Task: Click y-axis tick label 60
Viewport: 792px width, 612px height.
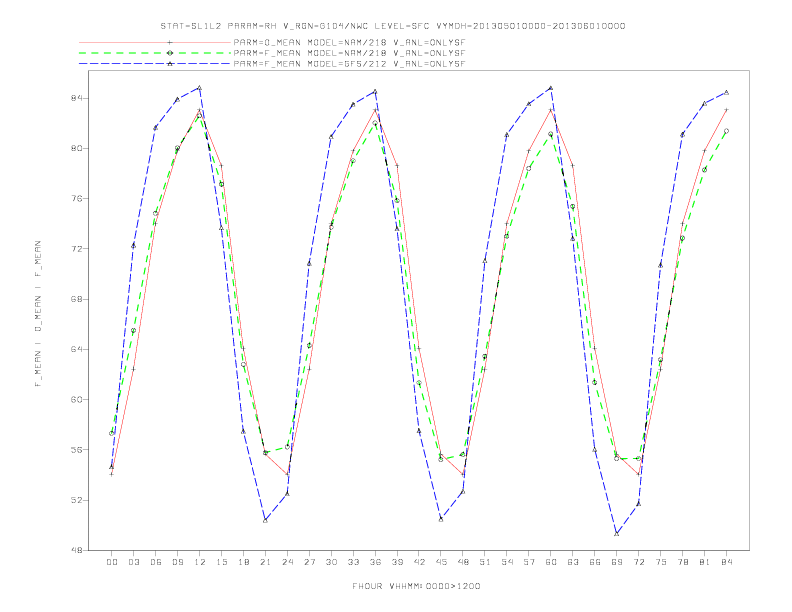Action: pos(76,399)
